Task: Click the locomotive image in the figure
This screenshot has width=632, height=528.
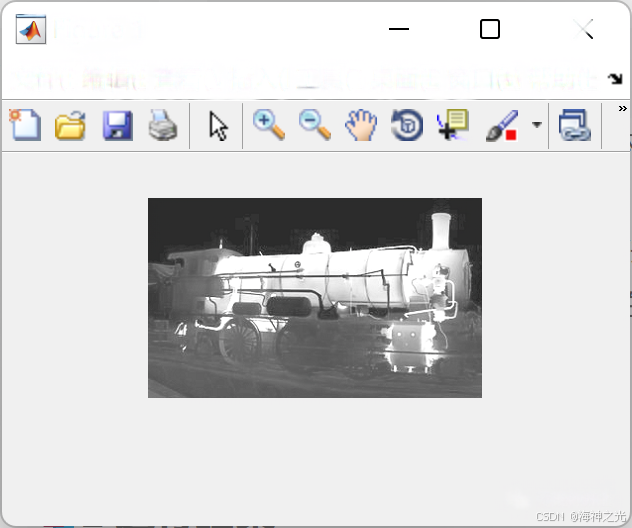Action: click(315, 298)
